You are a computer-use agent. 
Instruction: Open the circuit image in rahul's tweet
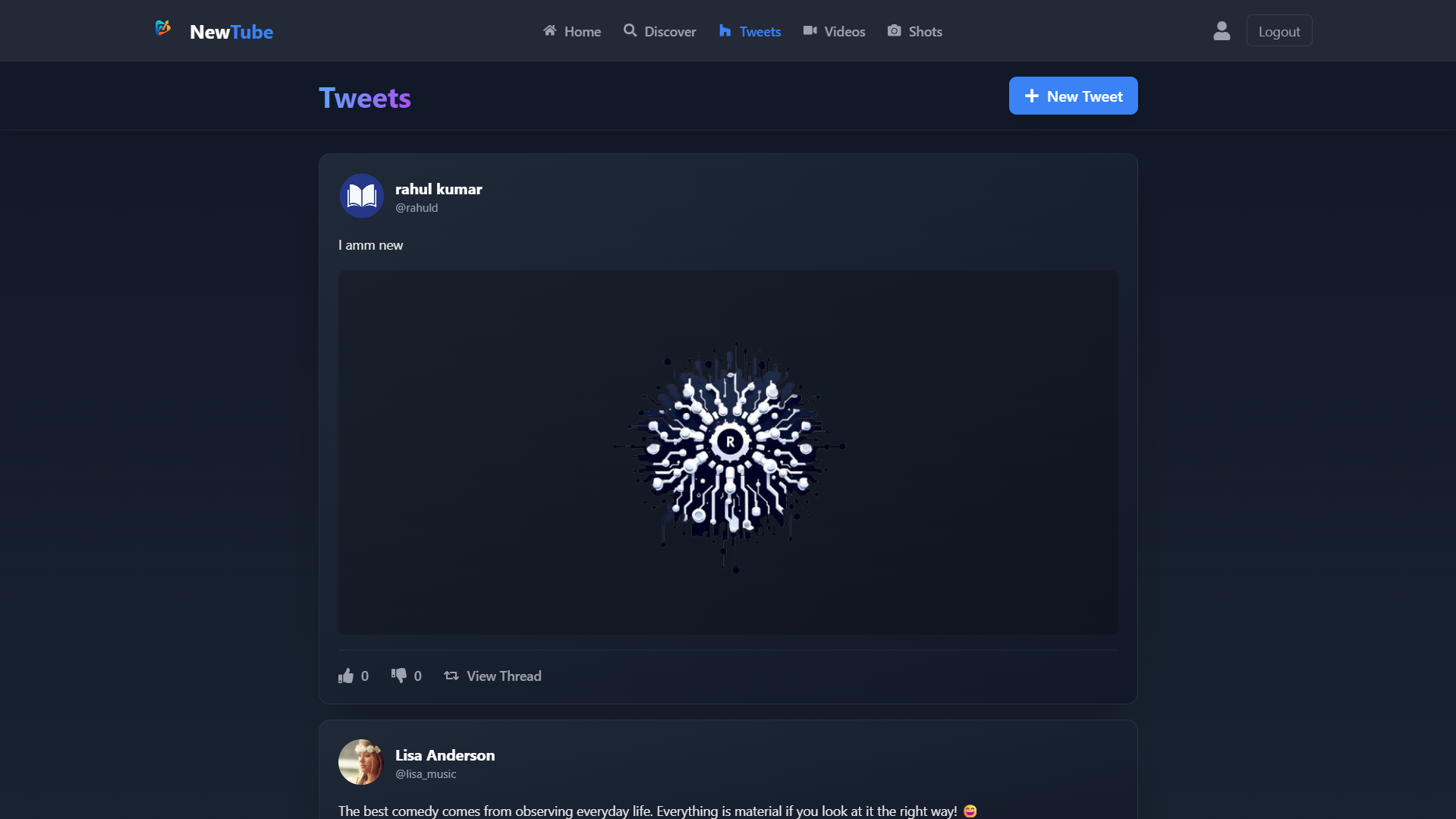728,452
